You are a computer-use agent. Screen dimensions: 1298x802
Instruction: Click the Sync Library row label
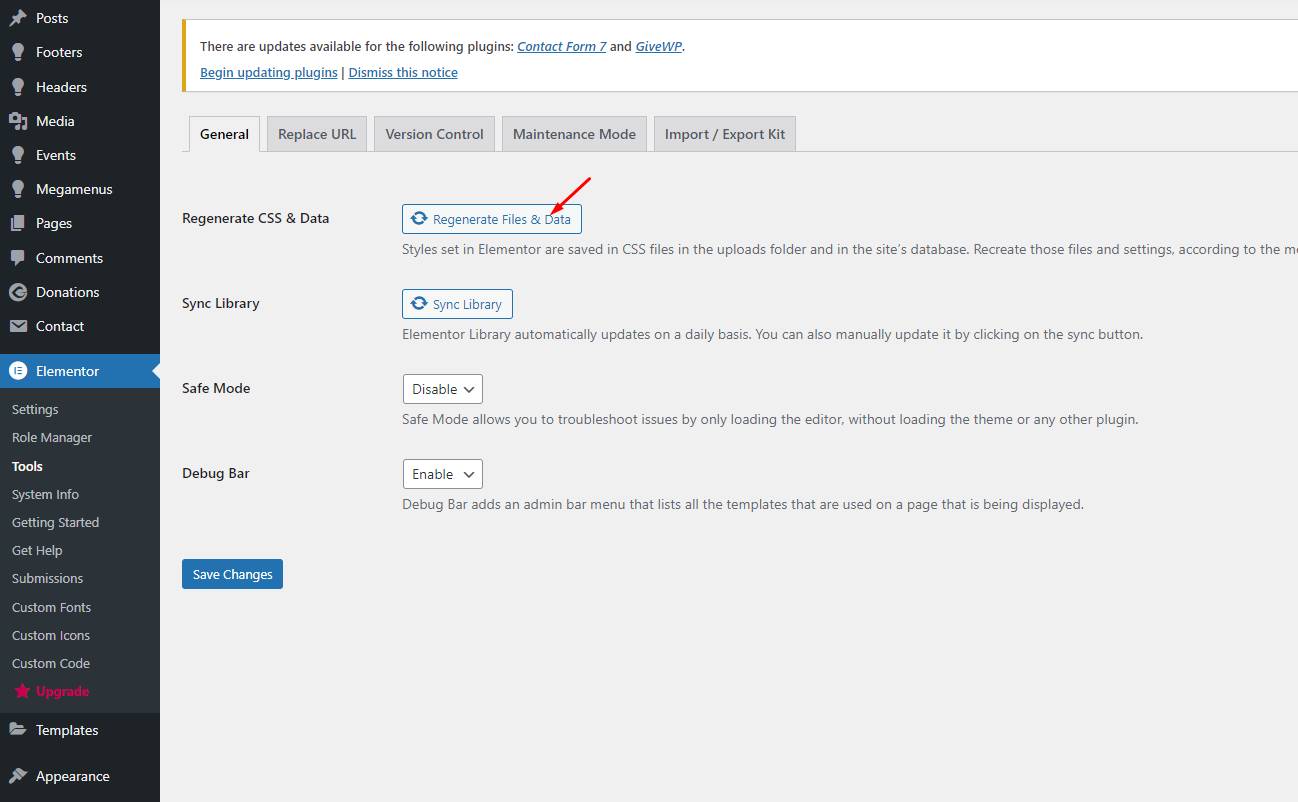(220, 303)
